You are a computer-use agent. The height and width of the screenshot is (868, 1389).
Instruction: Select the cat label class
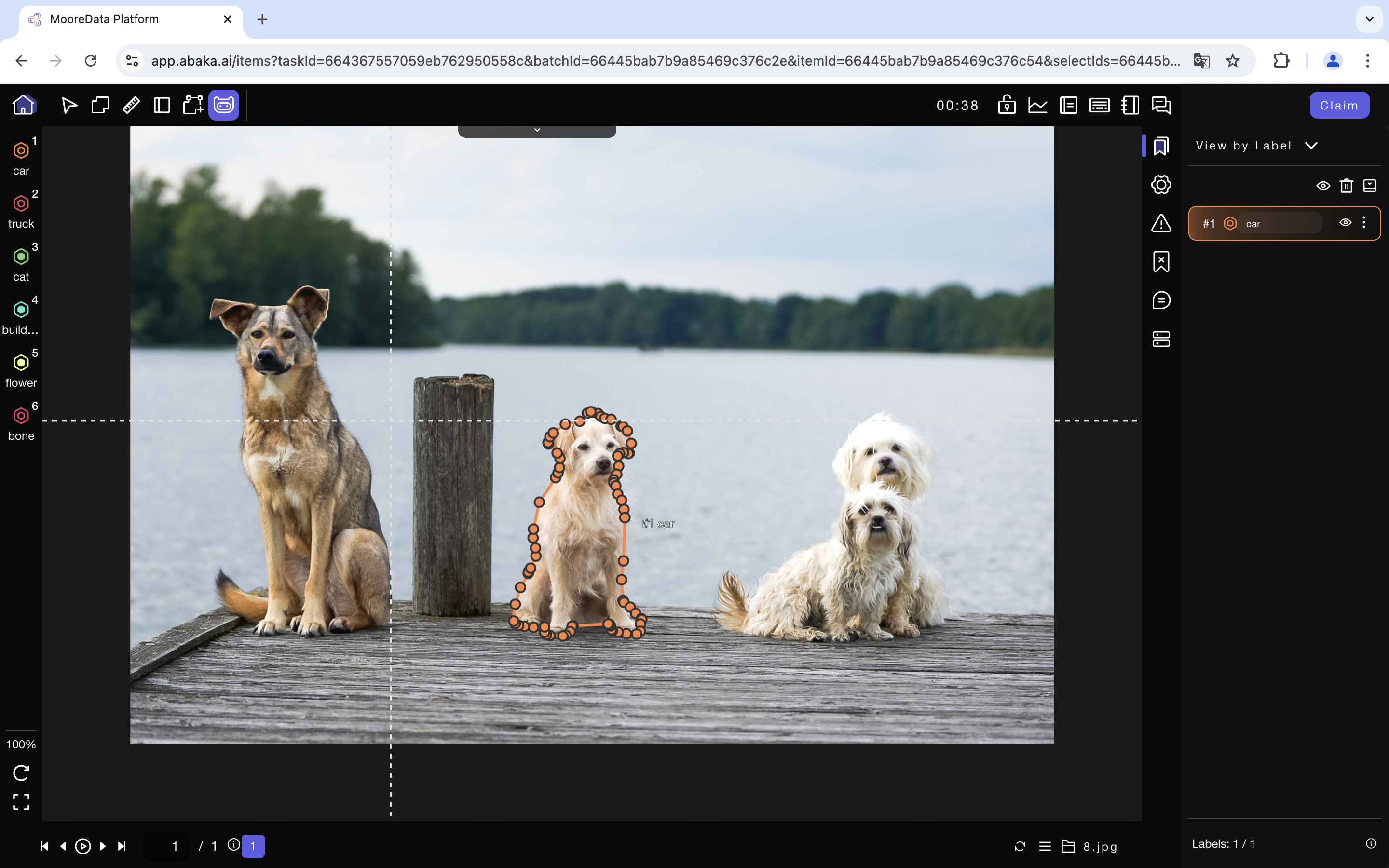pos(21,264)
